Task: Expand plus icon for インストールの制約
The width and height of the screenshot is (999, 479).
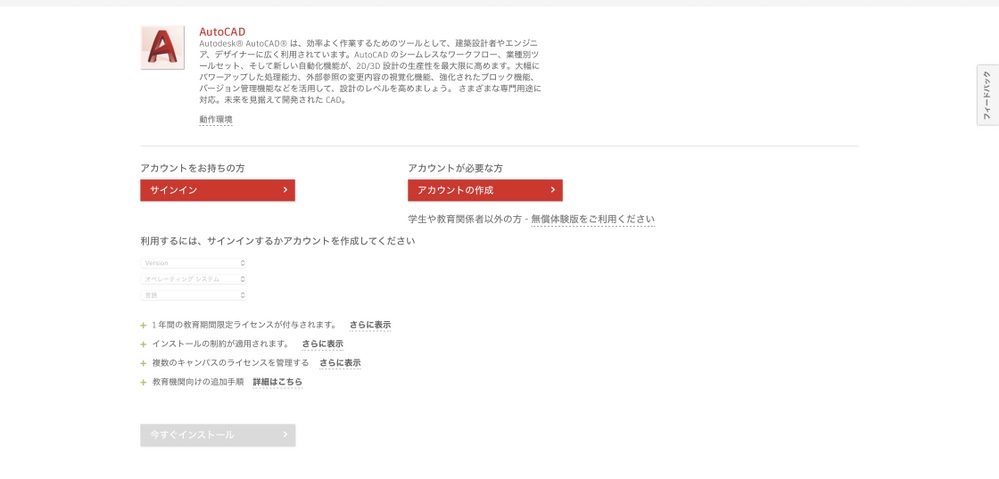Action: (x=143, y=345)
